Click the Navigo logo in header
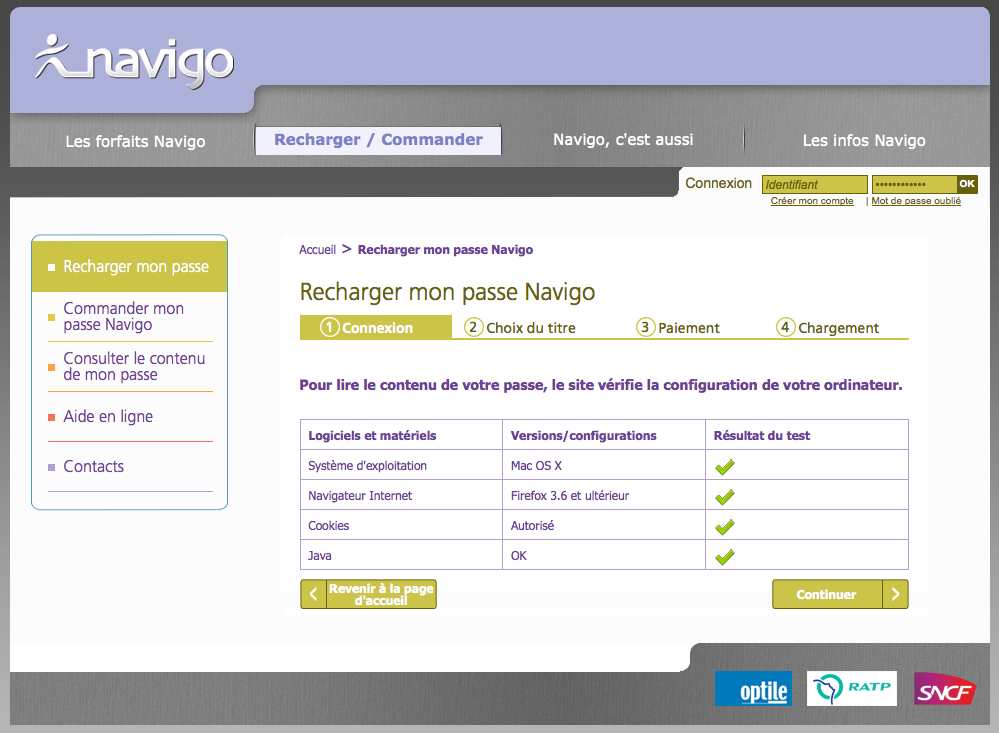The width and height of the screenshot is (999, 733). point(134,61)
